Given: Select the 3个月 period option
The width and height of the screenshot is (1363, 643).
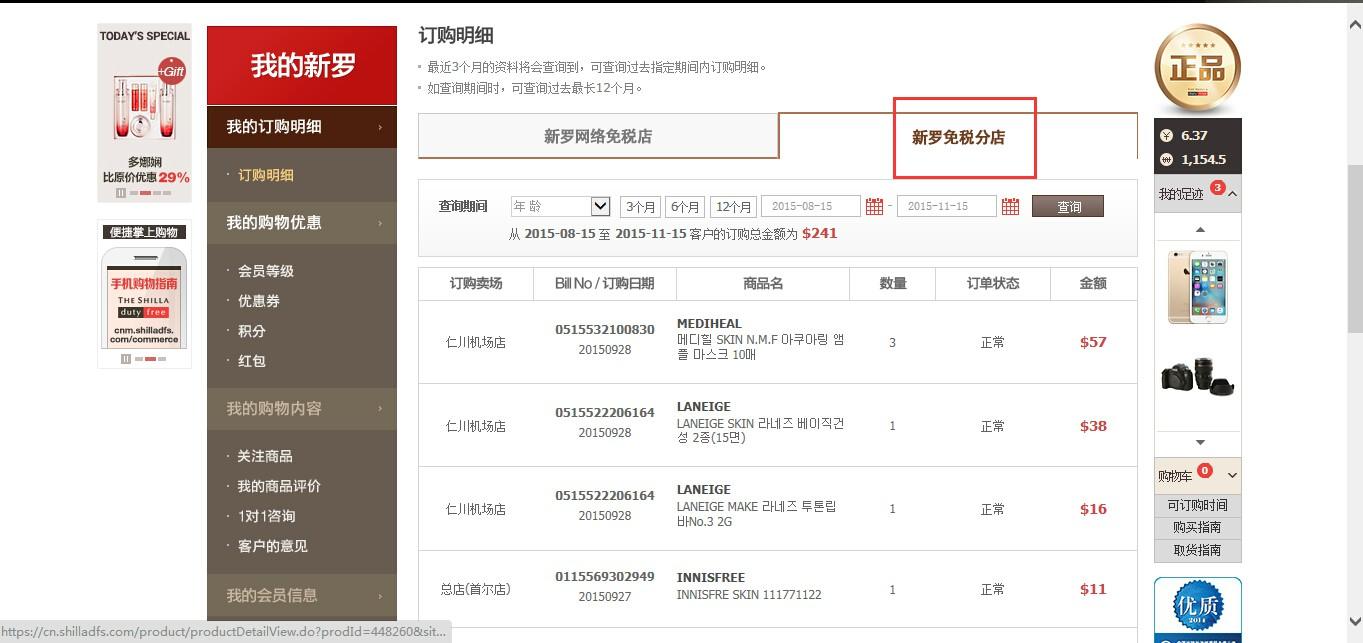Looking at the screenshot, I should (x=640, y=207).
